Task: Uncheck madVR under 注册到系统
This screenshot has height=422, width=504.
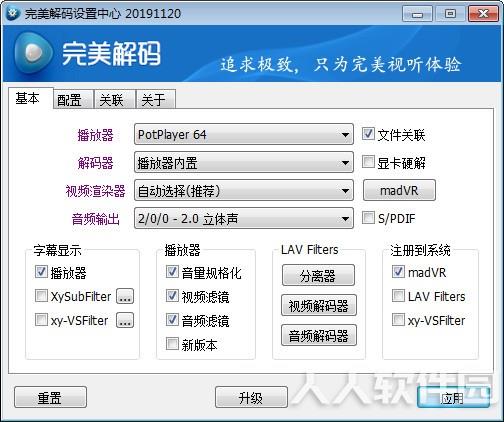Action: tap(398, 272)
